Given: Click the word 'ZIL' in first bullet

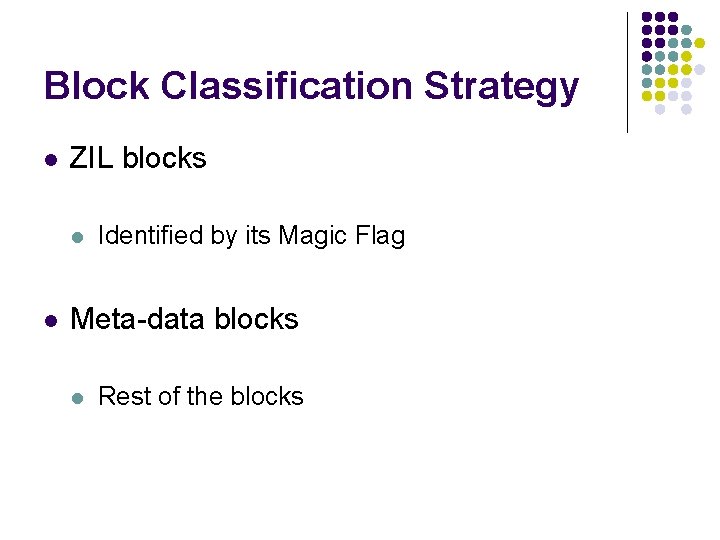Looking at the screenshot, I should tap(91, 158).
